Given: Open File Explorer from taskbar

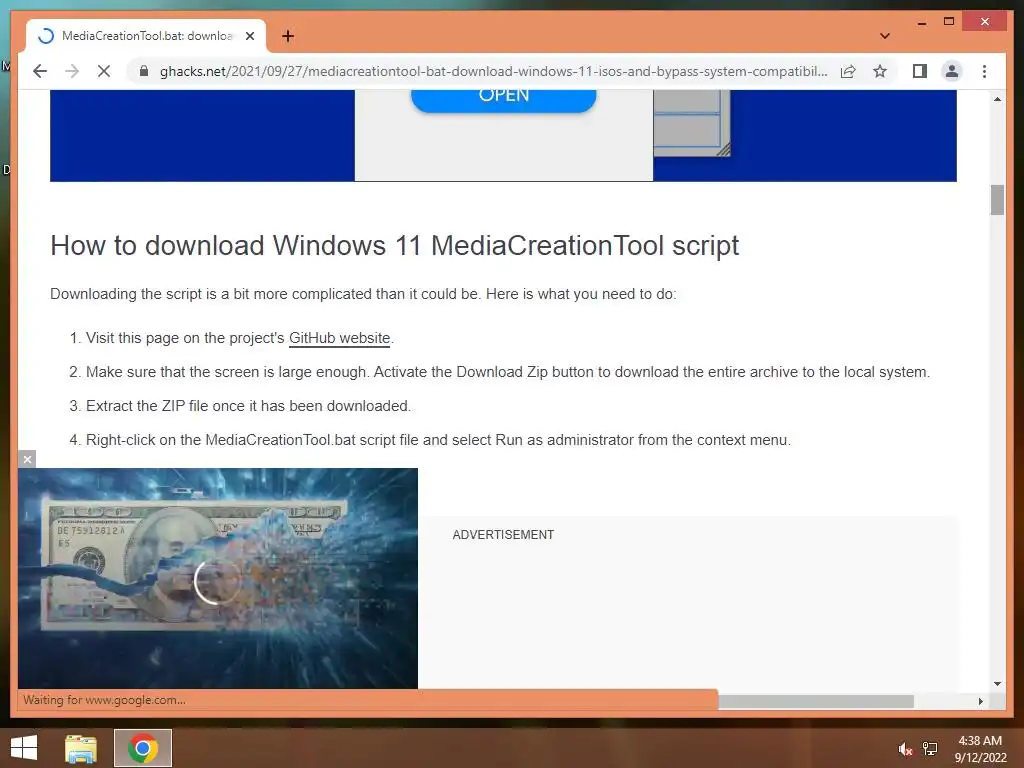Looking at the screenshot, I should pos(81,748).
